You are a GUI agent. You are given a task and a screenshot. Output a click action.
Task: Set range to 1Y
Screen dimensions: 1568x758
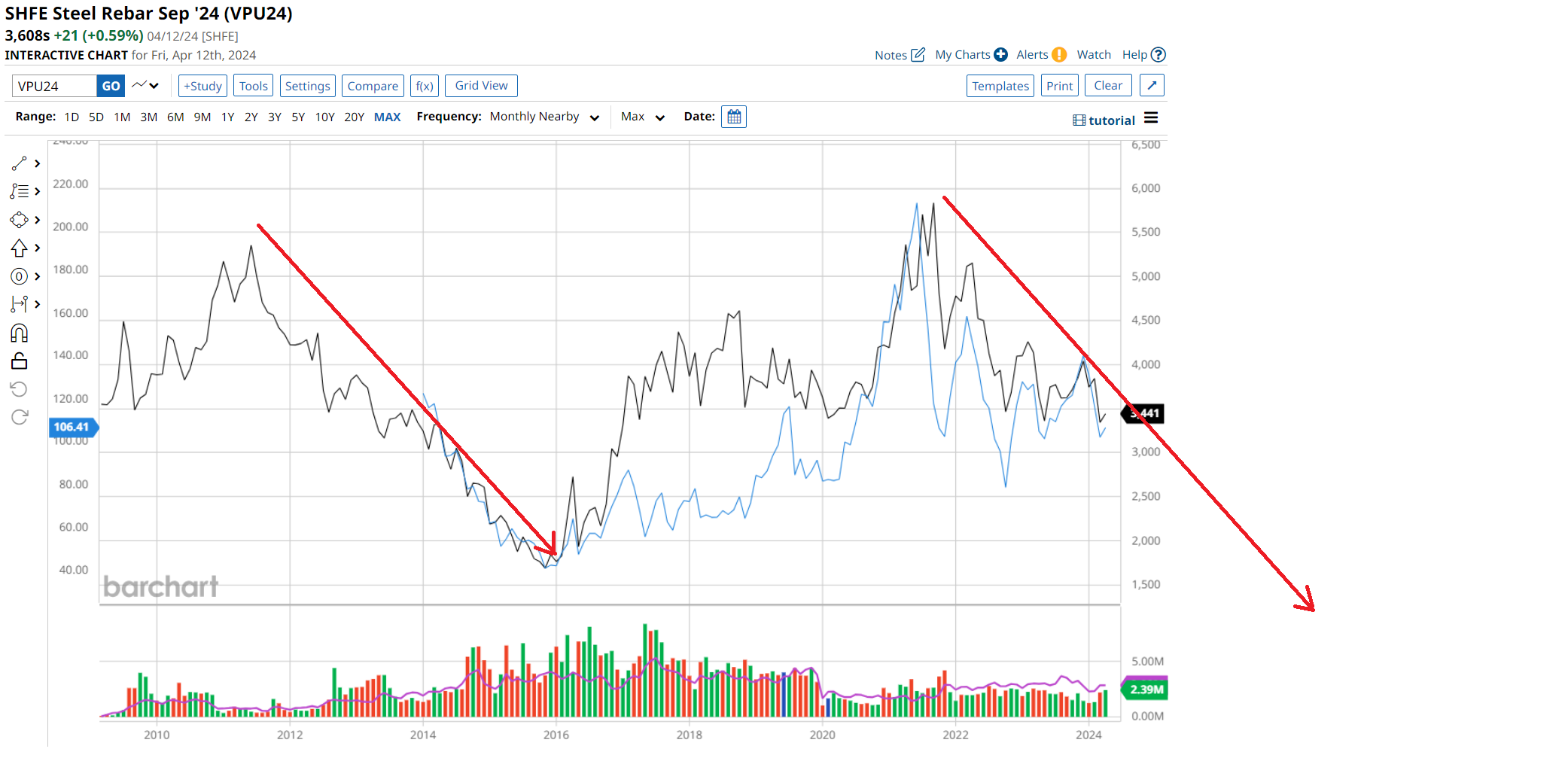click(228, 117)
